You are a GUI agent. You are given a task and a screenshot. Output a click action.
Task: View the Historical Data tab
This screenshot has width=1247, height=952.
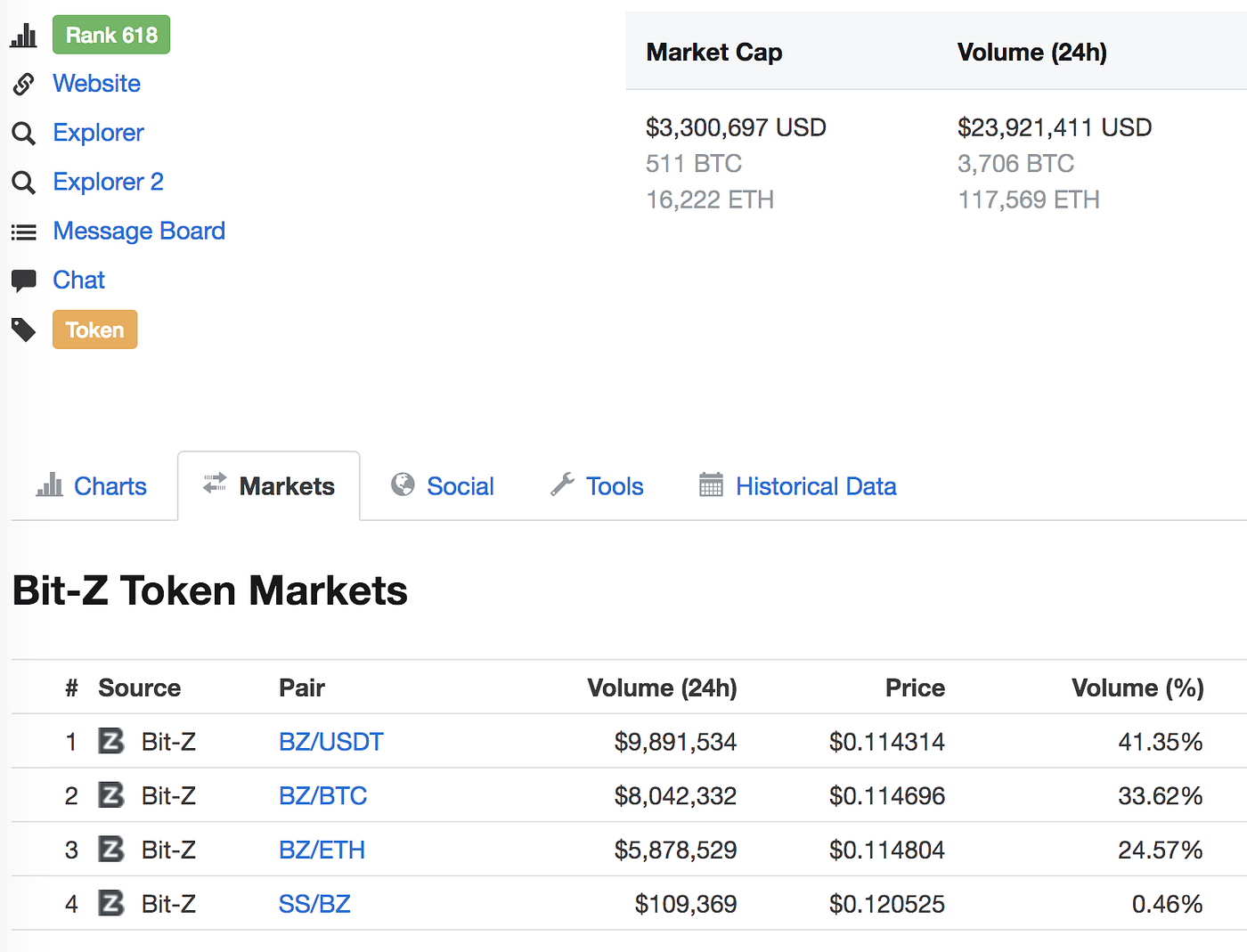pos(798,486)
